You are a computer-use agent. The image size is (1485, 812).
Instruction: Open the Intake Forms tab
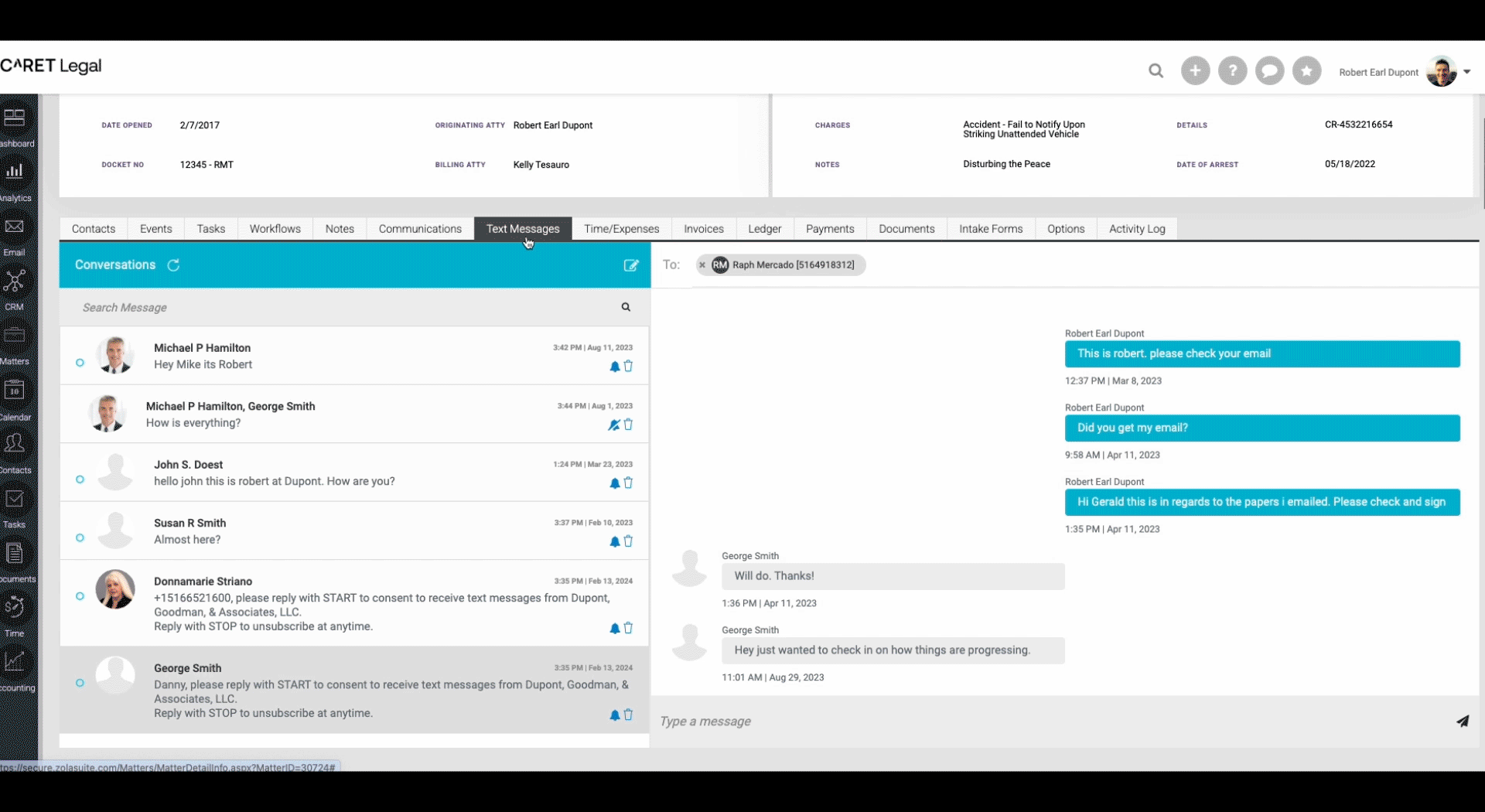click(991, 228)
